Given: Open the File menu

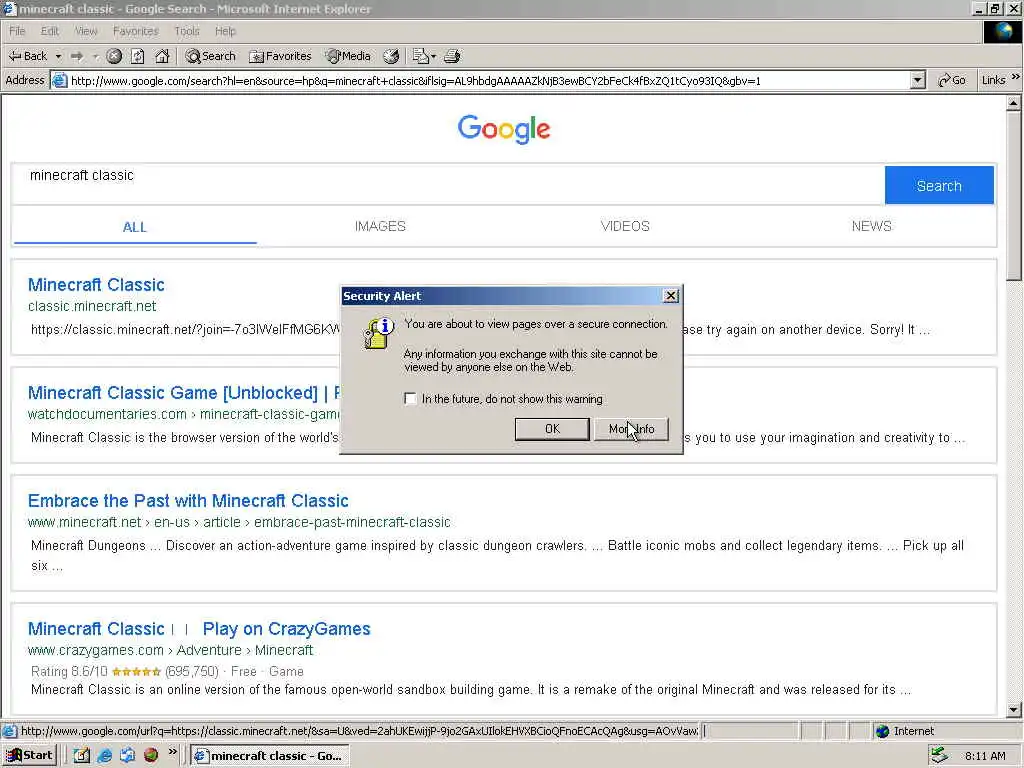Looking at the screenshot, I should pos(17,31).
